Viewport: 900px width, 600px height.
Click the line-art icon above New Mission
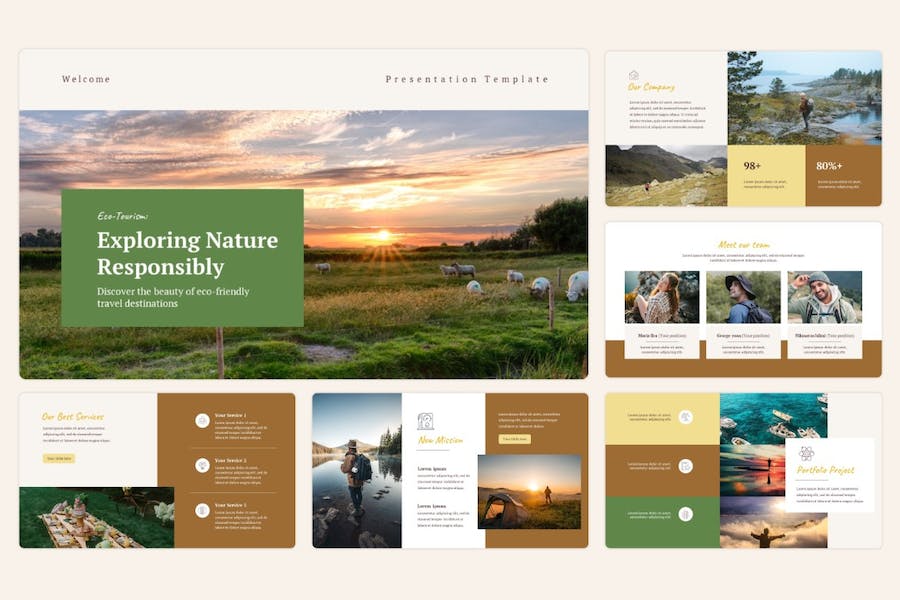[425, 421]
